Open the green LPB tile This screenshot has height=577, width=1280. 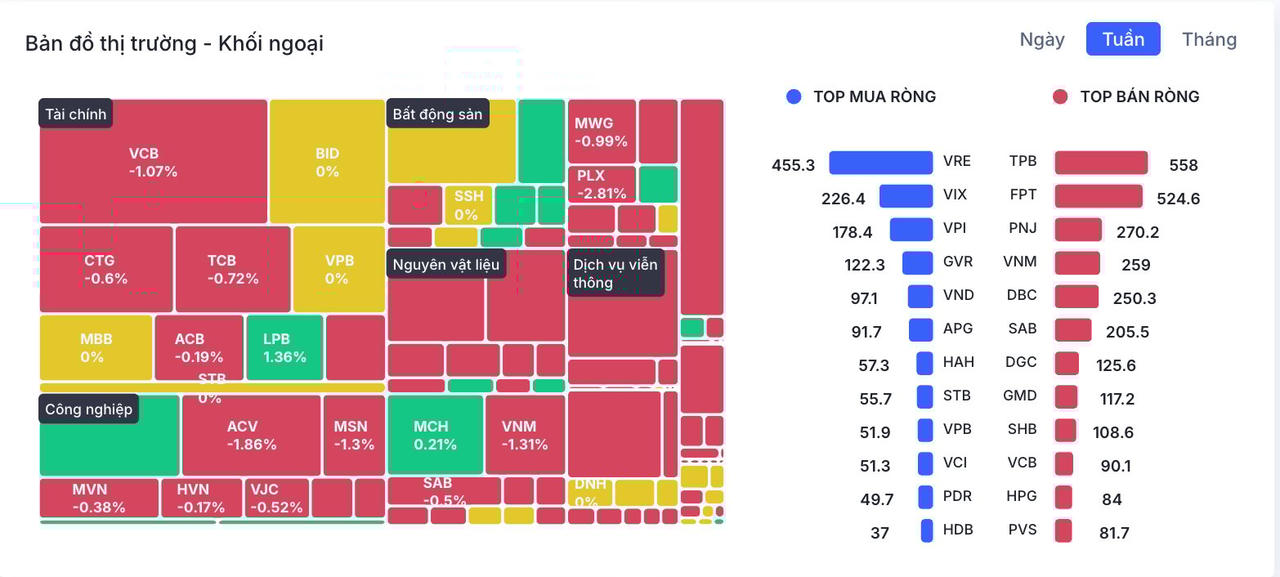[284, 347]
